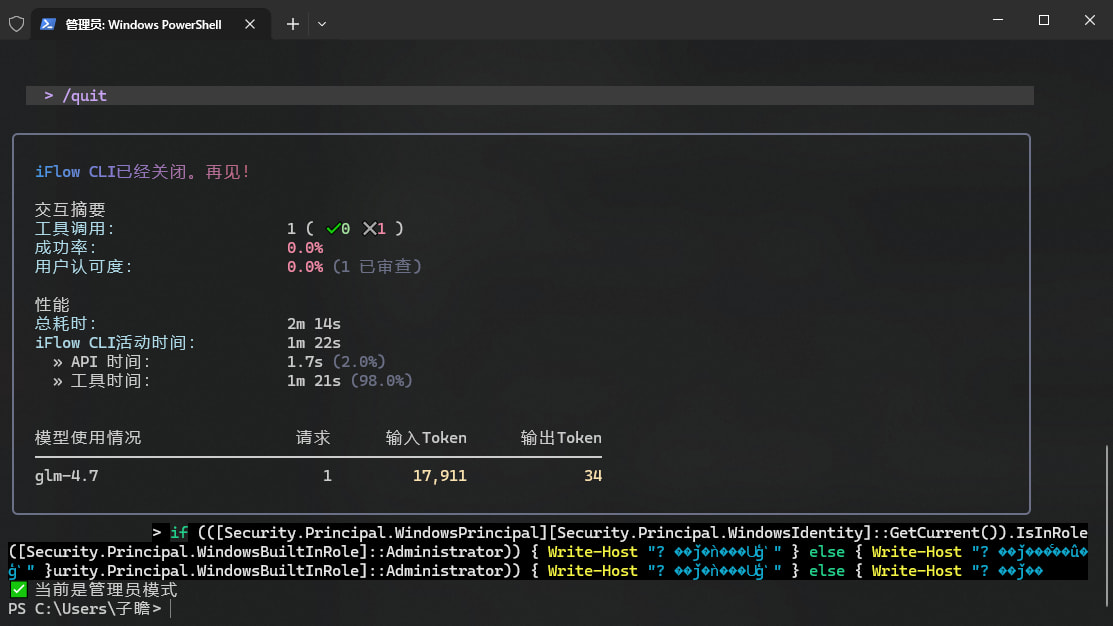Click the vertical scrollbar thumb
The height and width of the screenshot is (626, 1113).
(x=1107, y=530)
